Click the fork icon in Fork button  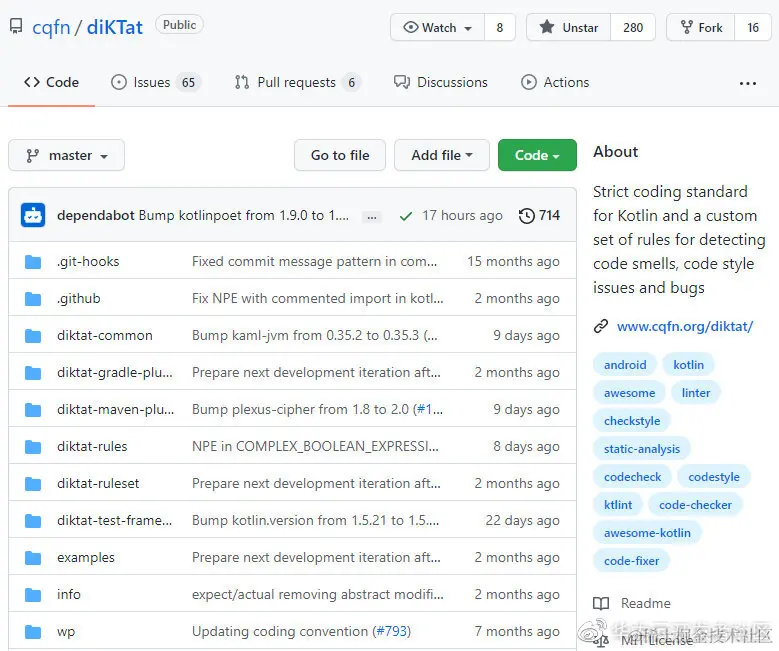687,27
